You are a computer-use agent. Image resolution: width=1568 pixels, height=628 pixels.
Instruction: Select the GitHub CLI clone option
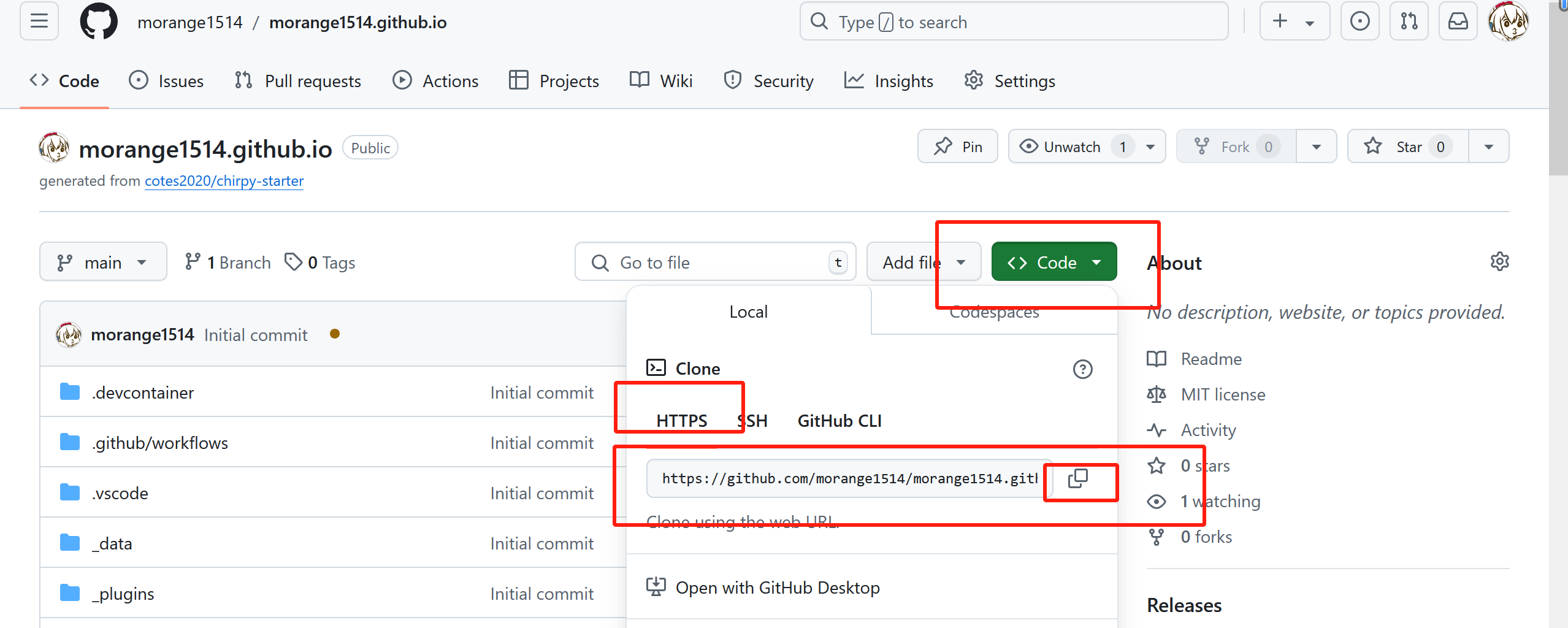pyautogui.click(x=839, y=421)
